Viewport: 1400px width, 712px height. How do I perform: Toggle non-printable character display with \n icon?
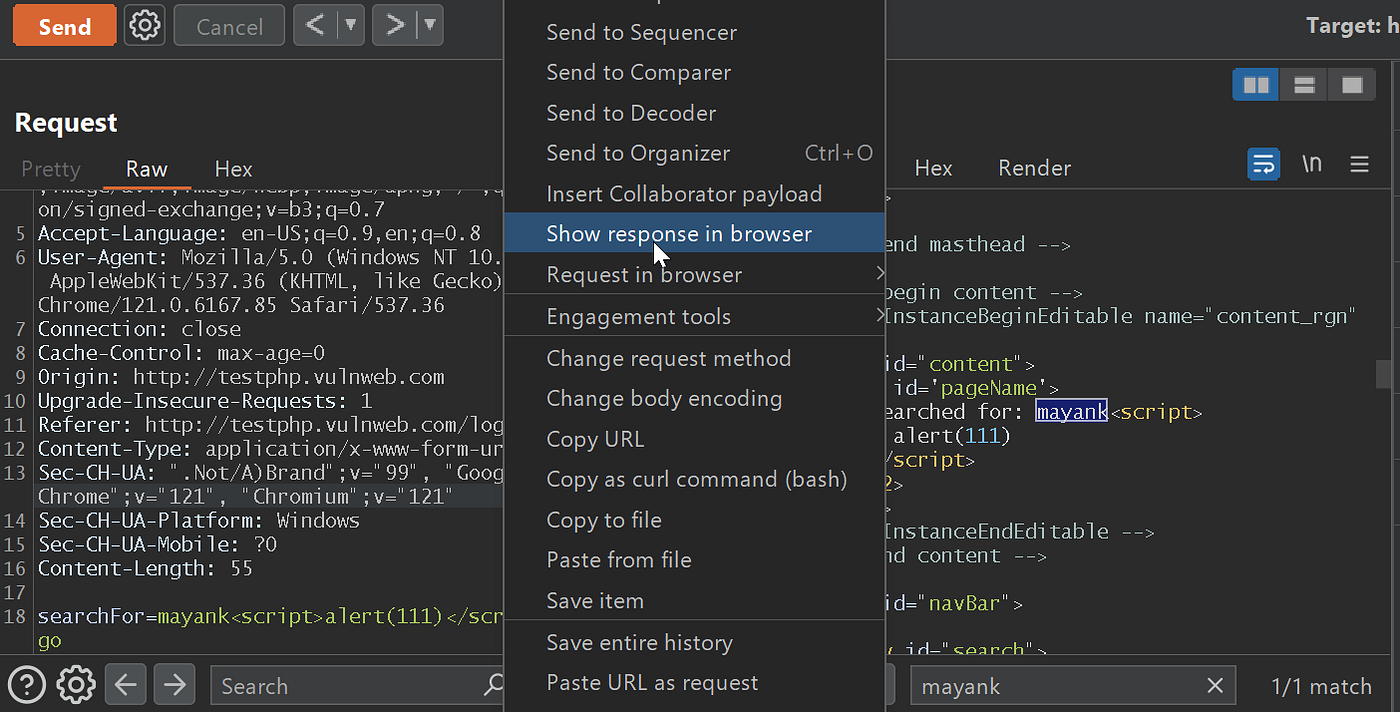click(x=1312, y=162)
